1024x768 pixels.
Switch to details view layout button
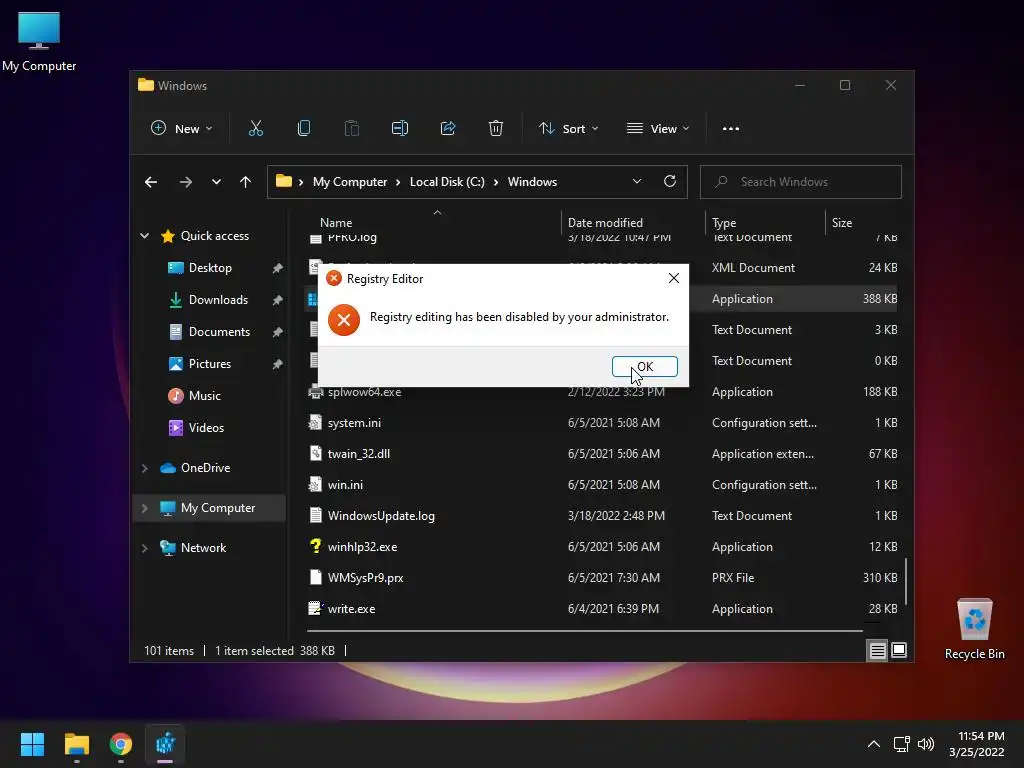click(x=877, y=650)
